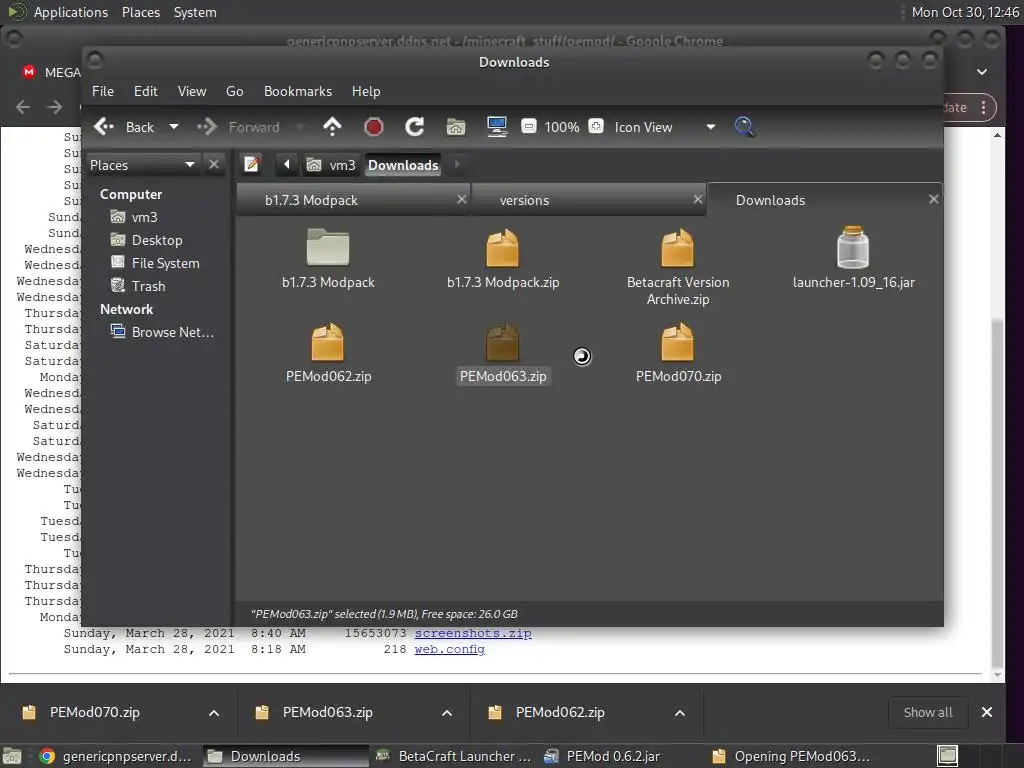The image size is (1024, 768).
Task: Go up to the parent folder
Action: pos(332,127)
